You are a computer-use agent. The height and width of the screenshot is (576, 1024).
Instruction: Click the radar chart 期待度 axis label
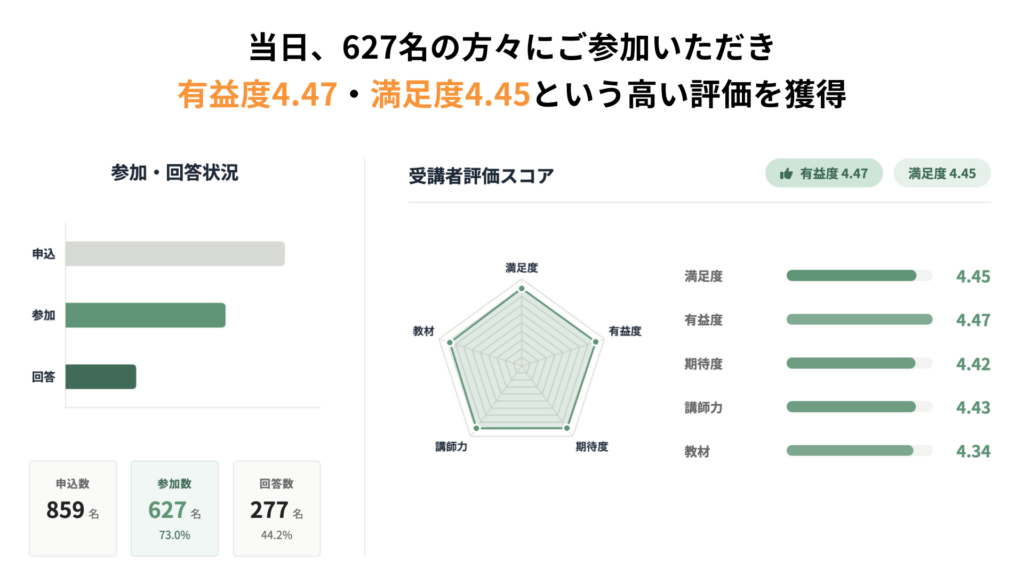[591, 446]
